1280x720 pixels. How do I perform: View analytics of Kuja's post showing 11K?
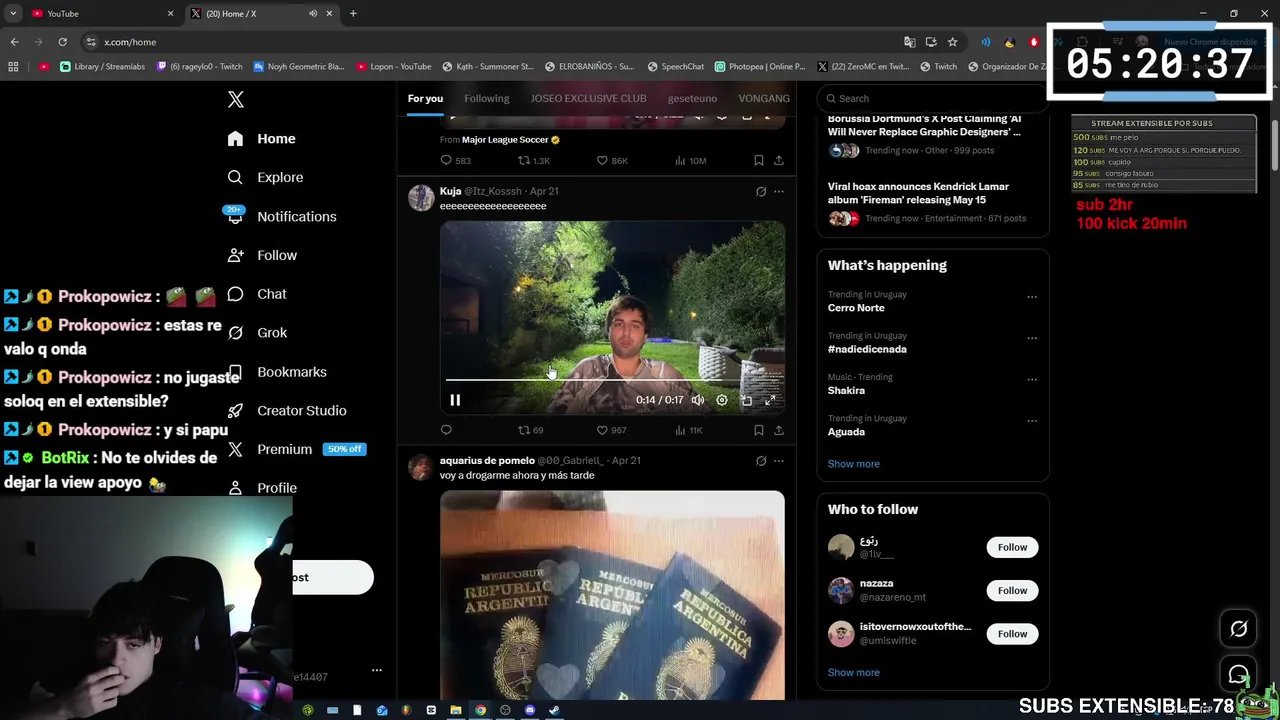(688, 430)
